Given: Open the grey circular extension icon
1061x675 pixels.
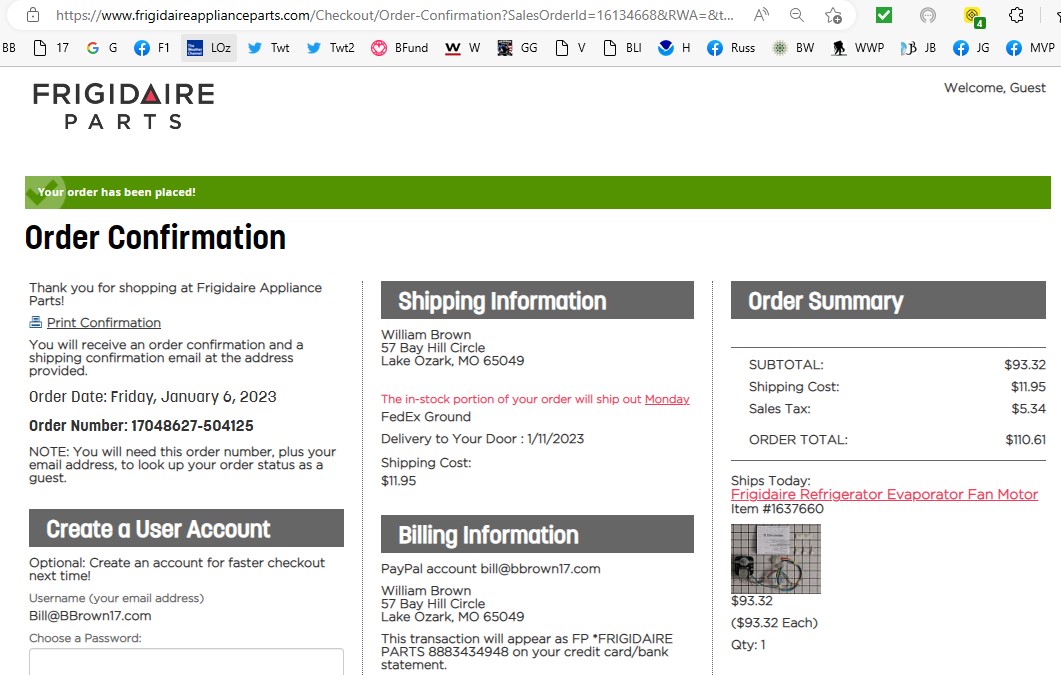Looking at the screenshot, I should click(x=928, y=15).
